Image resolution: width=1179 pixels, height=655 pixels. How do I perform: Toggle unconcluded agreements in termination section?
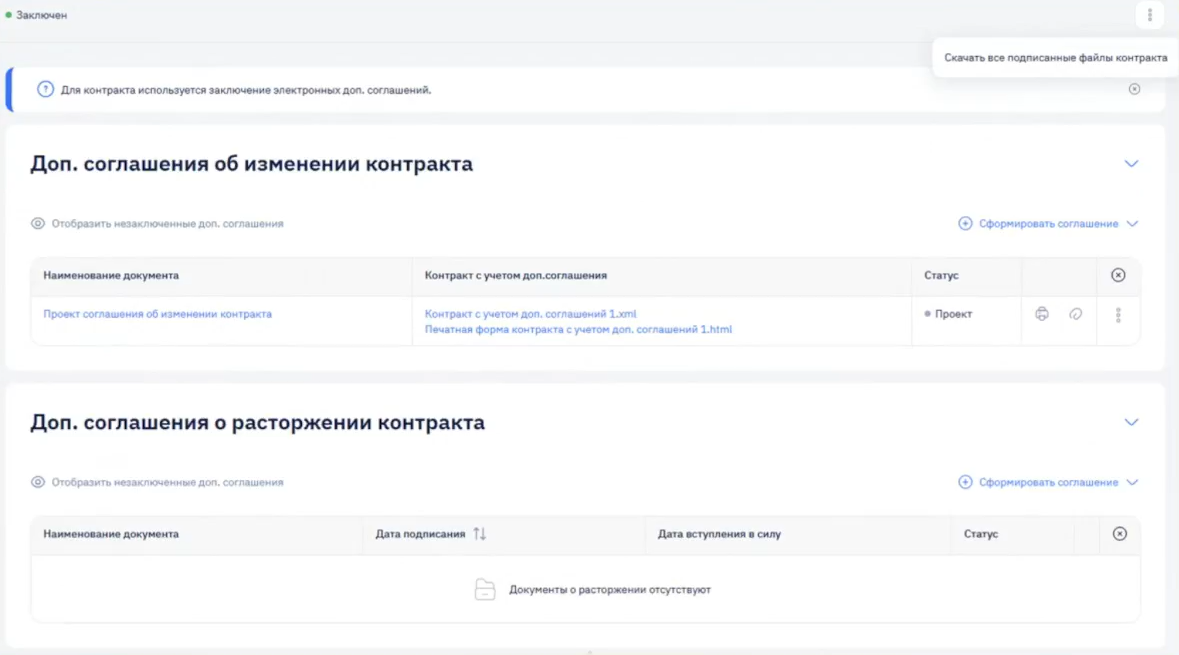[157, 482]
